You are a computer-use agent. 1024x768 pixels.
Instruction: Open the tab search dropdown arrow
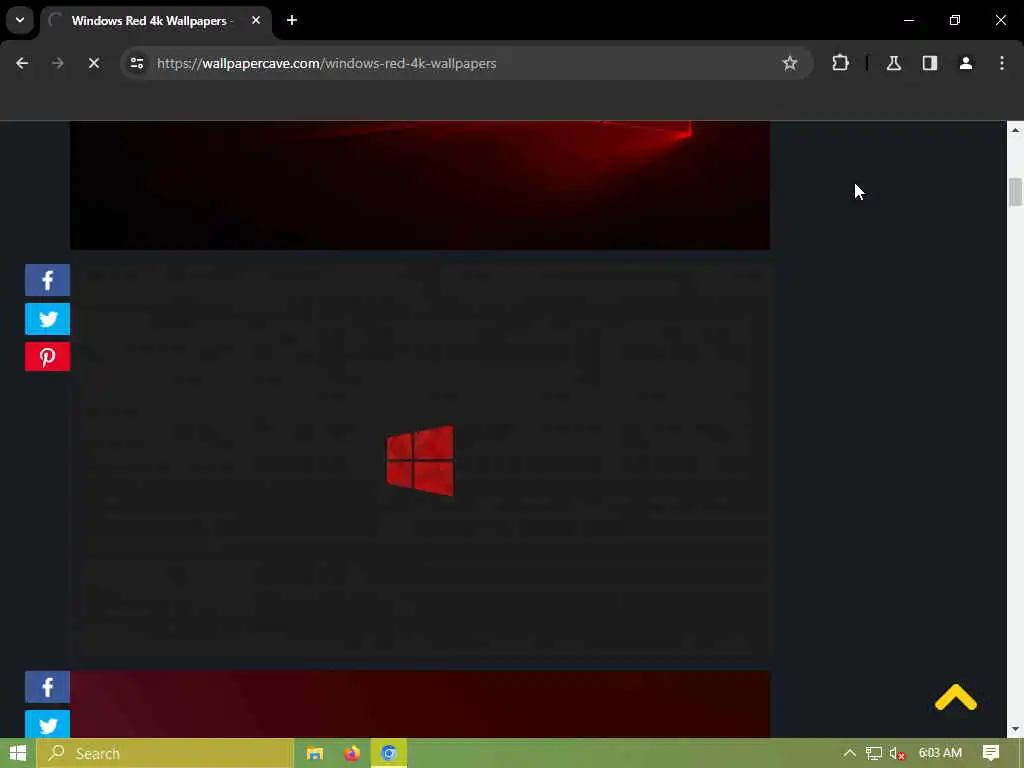(x=20, y=20)
